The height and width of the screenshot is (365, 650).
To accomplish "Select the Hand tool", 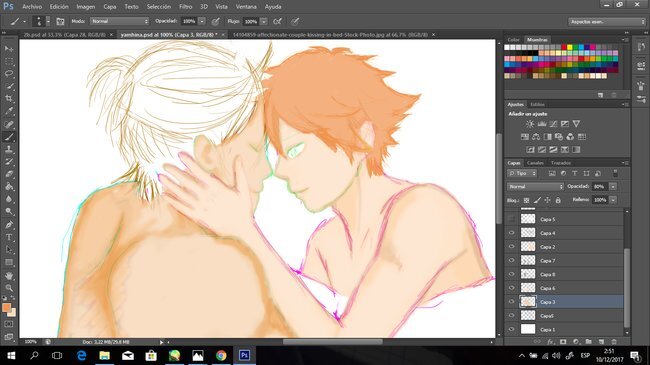I will click(9, 275).
